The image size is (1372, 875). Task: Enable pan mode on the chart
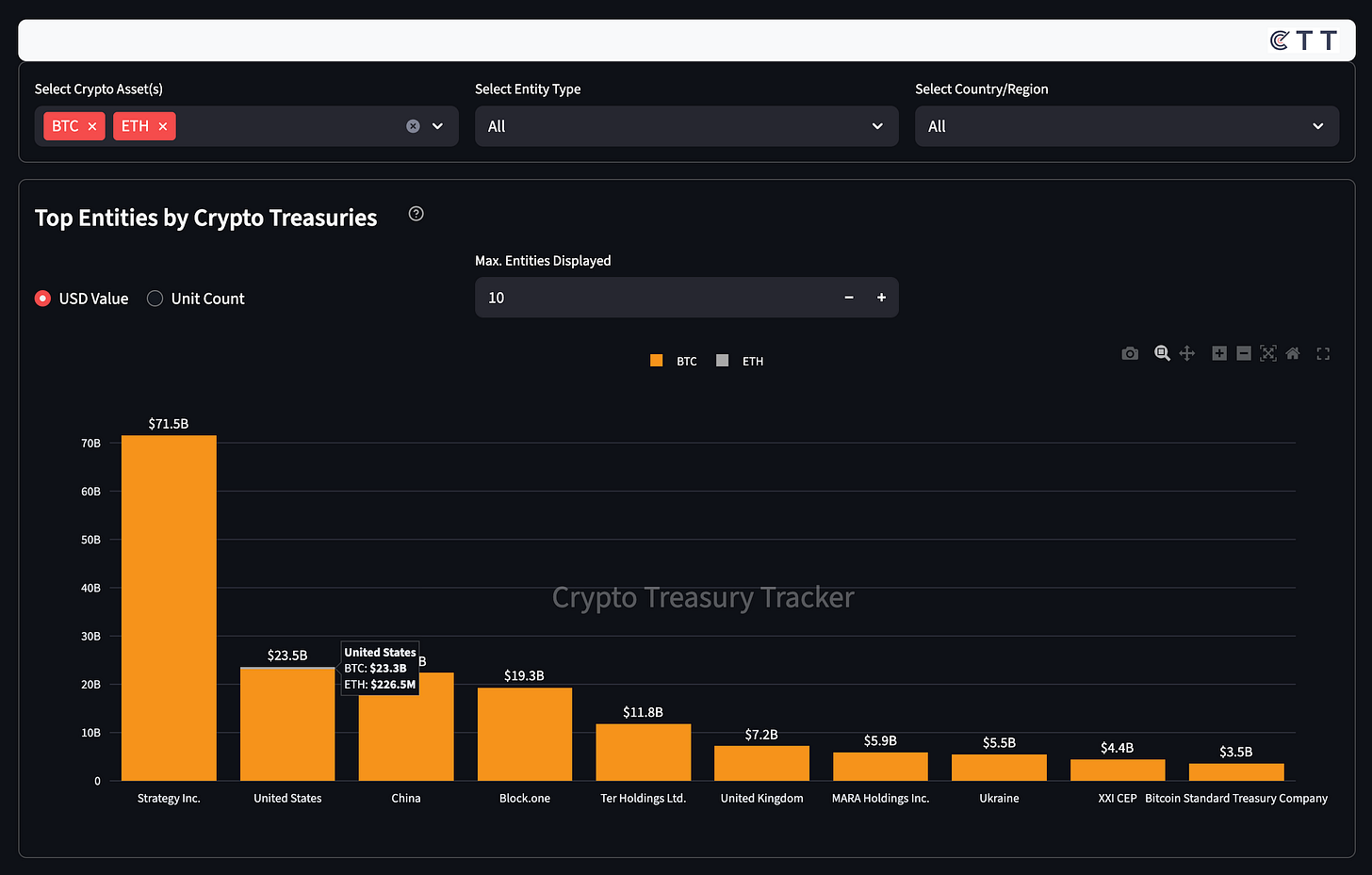[1187, 353]
